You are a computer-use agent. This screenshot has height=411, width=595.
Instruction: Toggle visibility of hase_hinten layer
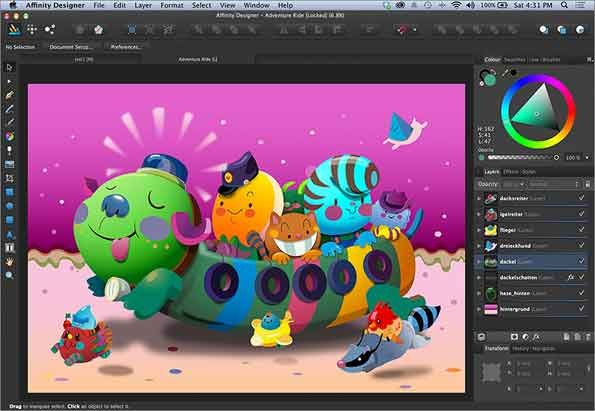[x=581, y=293]
